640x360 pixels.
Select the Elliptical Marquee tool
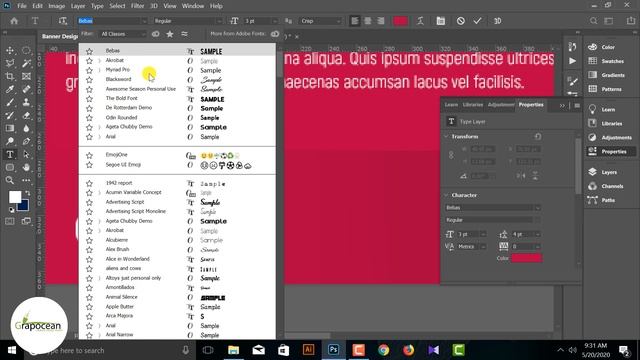pos(26,50)
